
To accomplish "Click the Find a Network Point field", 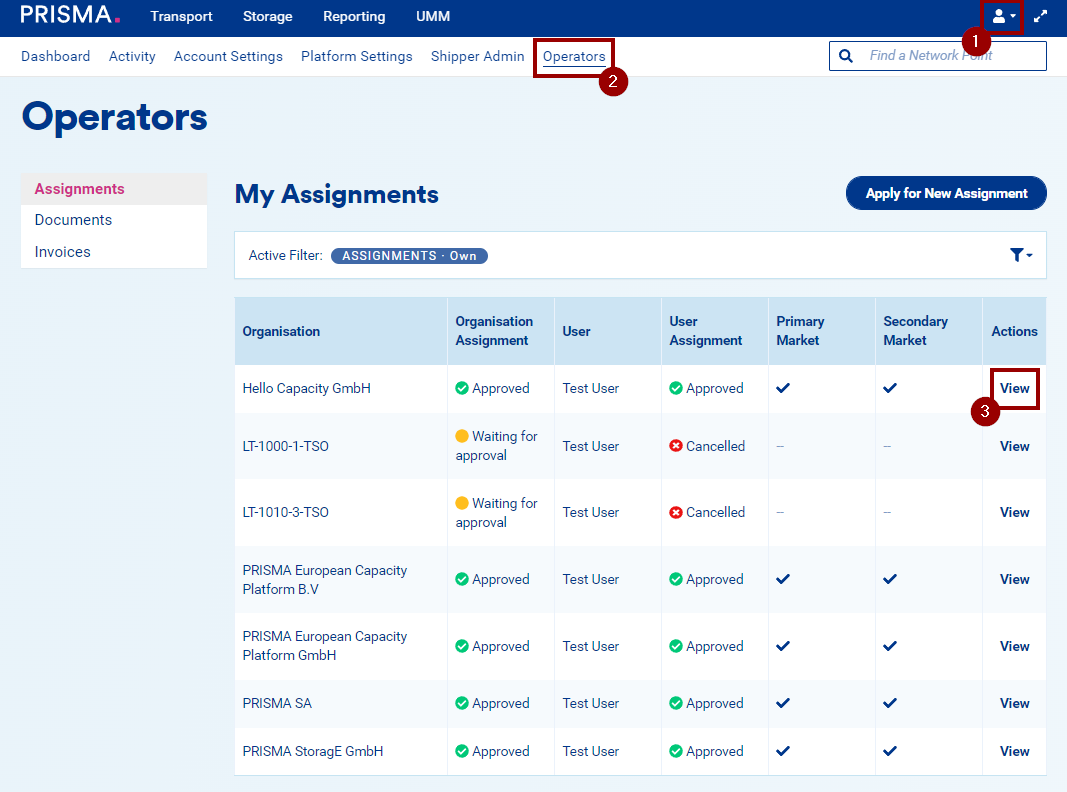I will (950, 56).
